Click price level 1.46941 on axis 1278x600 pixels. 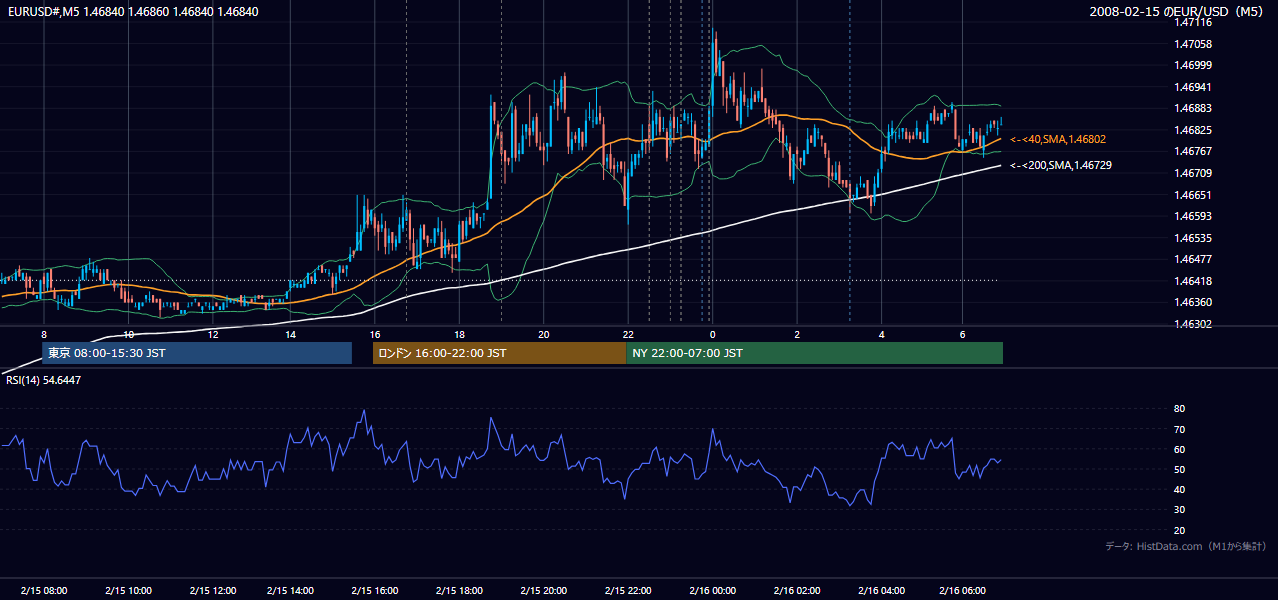pos(1193,87)
